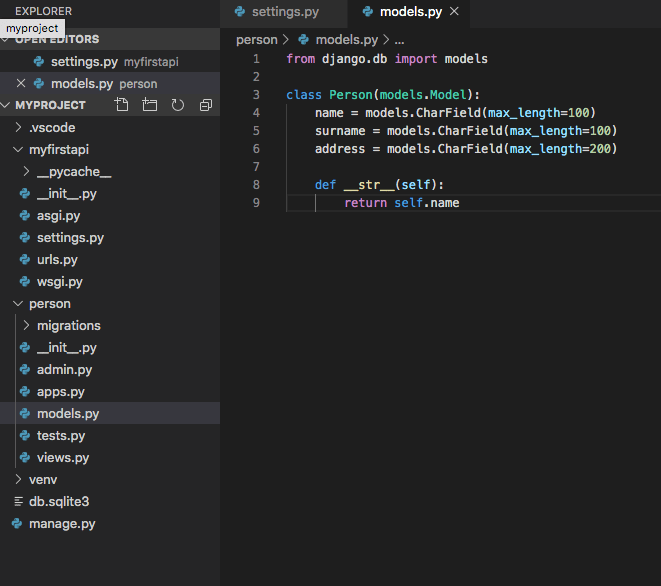Click the Python icon next to manage.py

point(17,523)
